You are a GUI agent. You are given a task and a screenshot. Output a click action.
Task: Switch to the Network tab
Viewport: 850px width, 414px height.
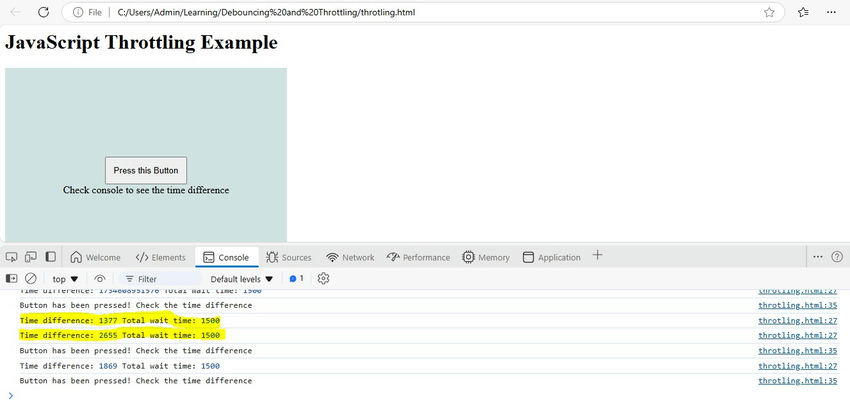coord(350,257)
